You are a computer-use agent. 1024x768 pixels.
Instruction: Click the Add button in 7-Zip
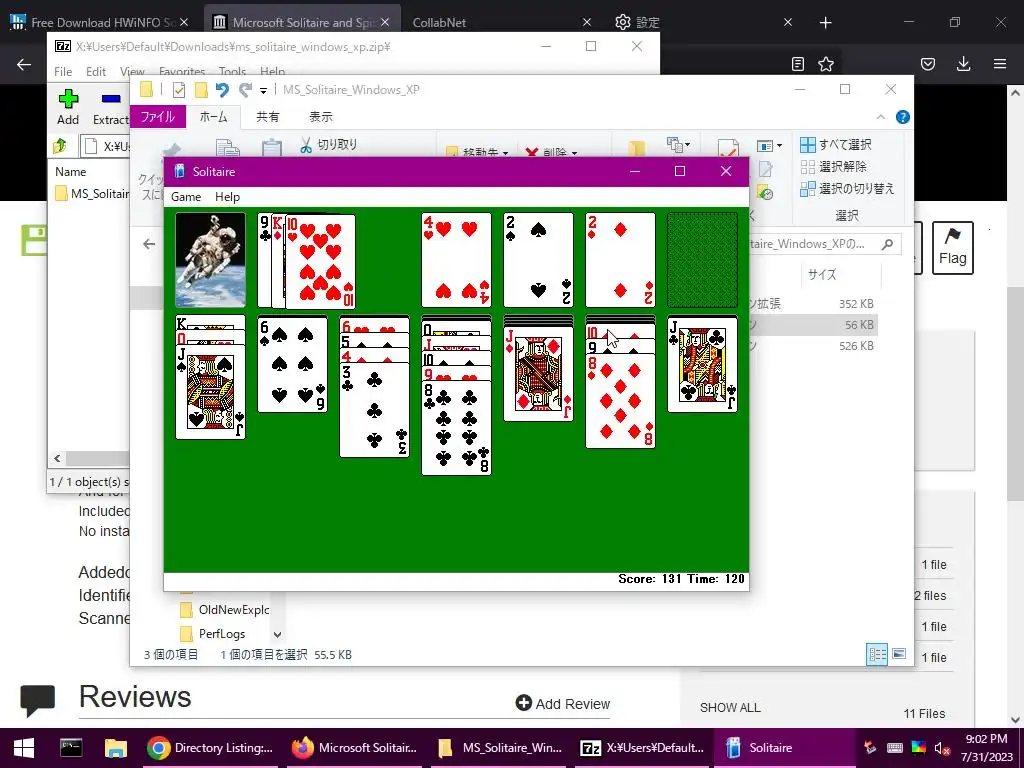pyautogui.click(x=68, y=108)
